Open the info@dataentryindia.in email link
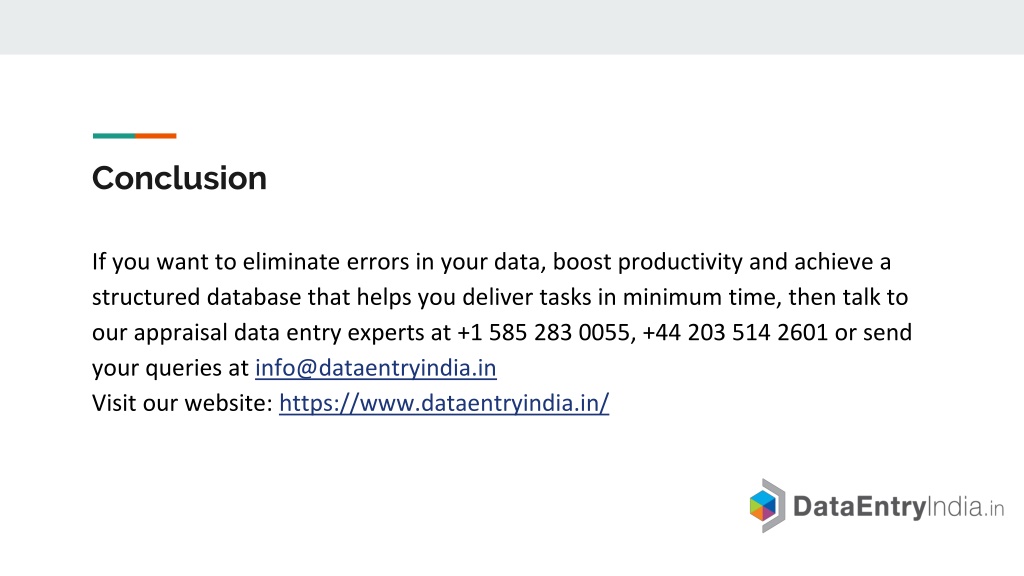Screen dimensions: 1024x576 coord(376,368)
